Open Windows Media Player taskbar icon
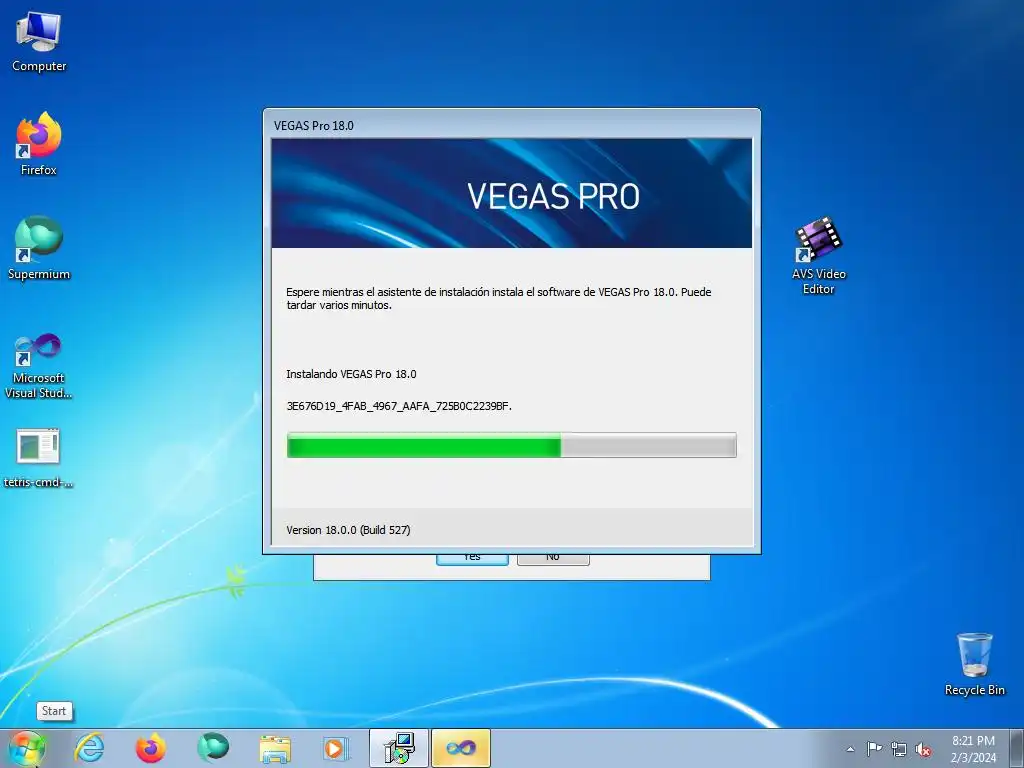 click(x=336, y=748)
